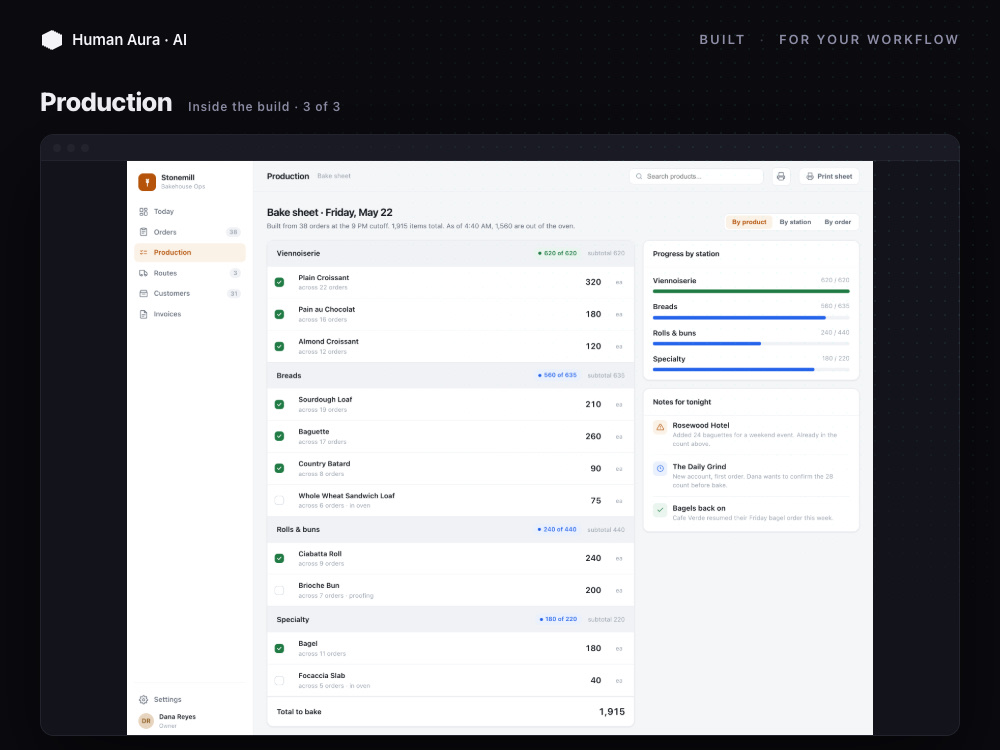Open Today in the sidebar
The image size is (1000, 750).
[x=190, y=212]
